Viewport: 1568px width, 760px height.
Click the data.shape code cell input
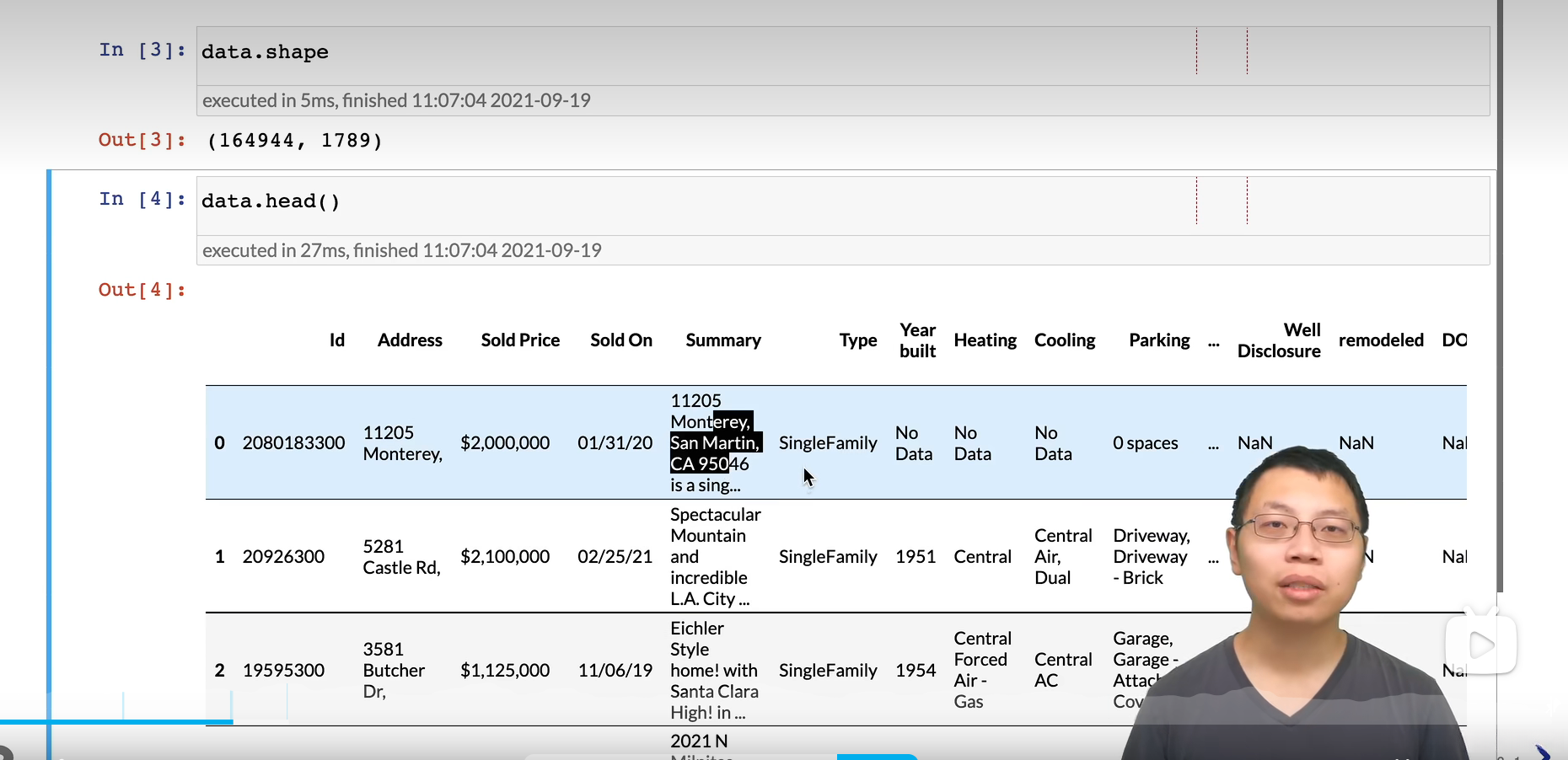(x=843, y=56)
